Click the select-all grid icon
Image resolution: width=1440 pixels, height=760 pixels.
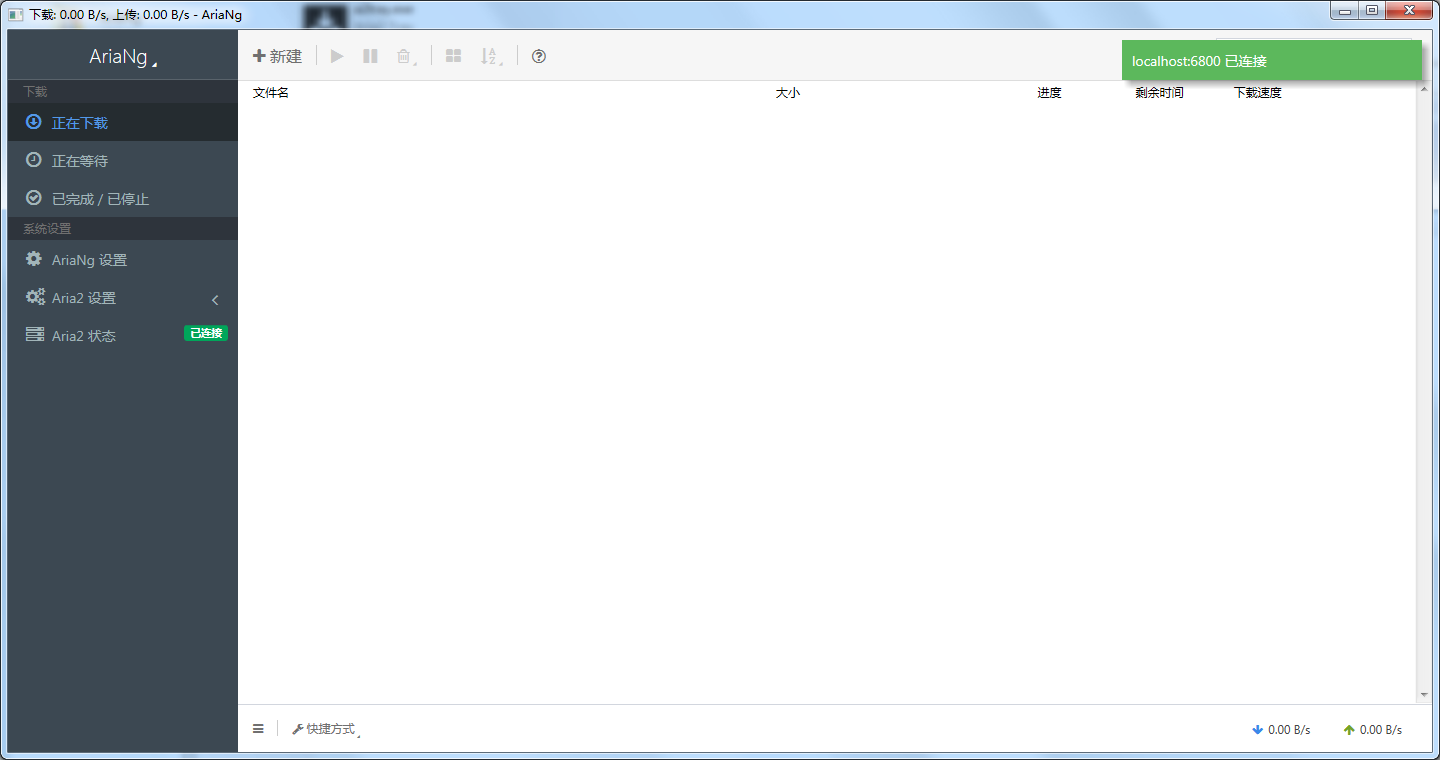tap(453, 57)
